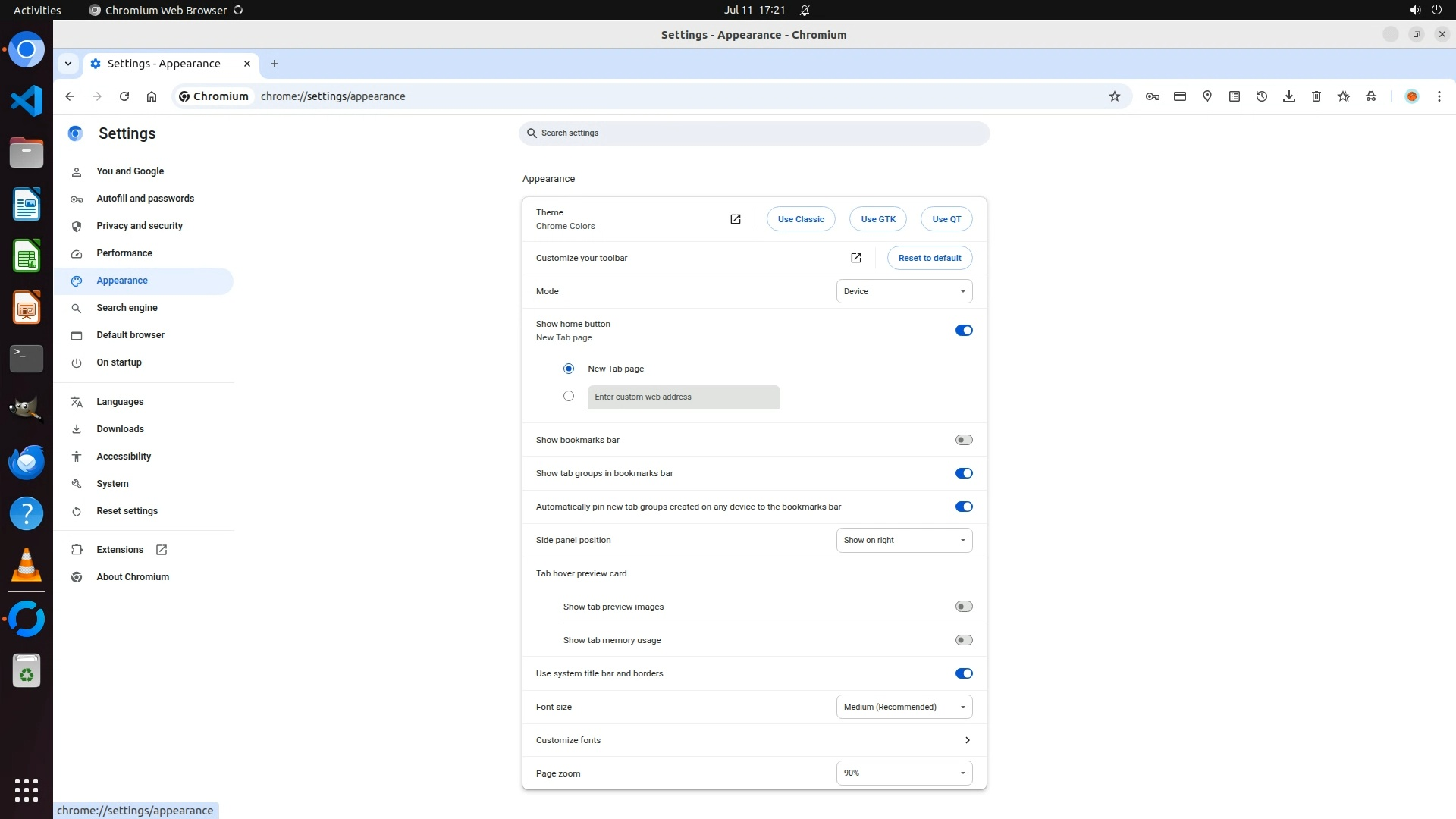The width and height of the screenshot is (1456, 819).
Task: Click the trash can toolbar icon
Action: [x=1316, y=96]
